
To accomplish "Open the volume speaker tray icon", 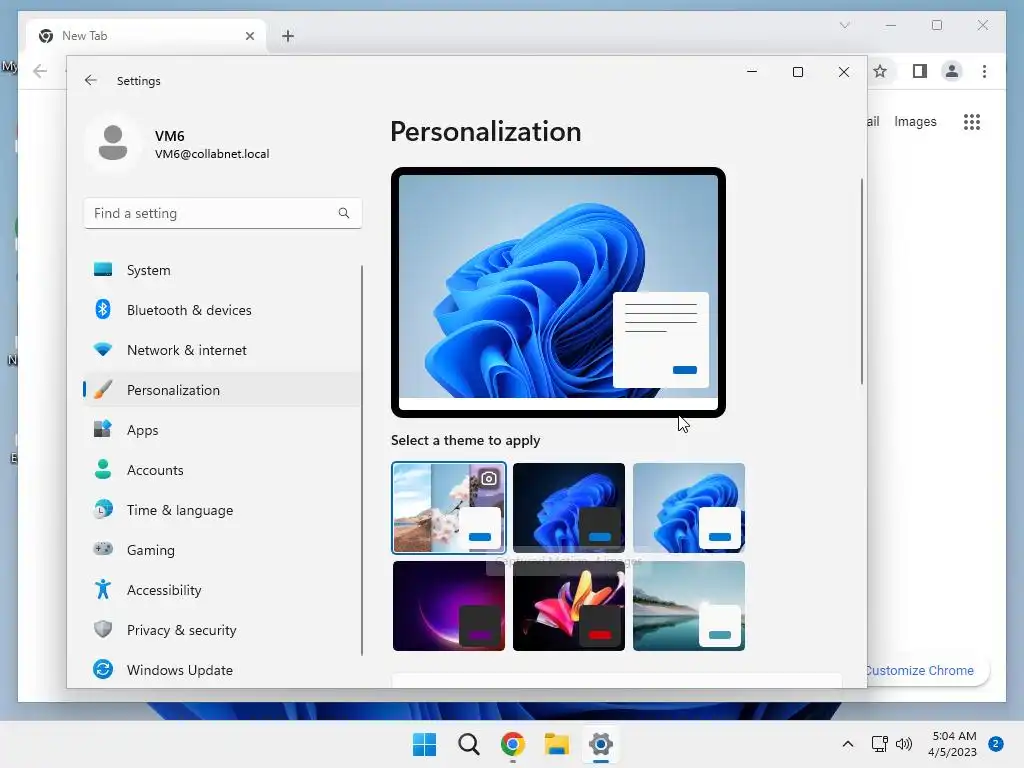I will point(904,744).
